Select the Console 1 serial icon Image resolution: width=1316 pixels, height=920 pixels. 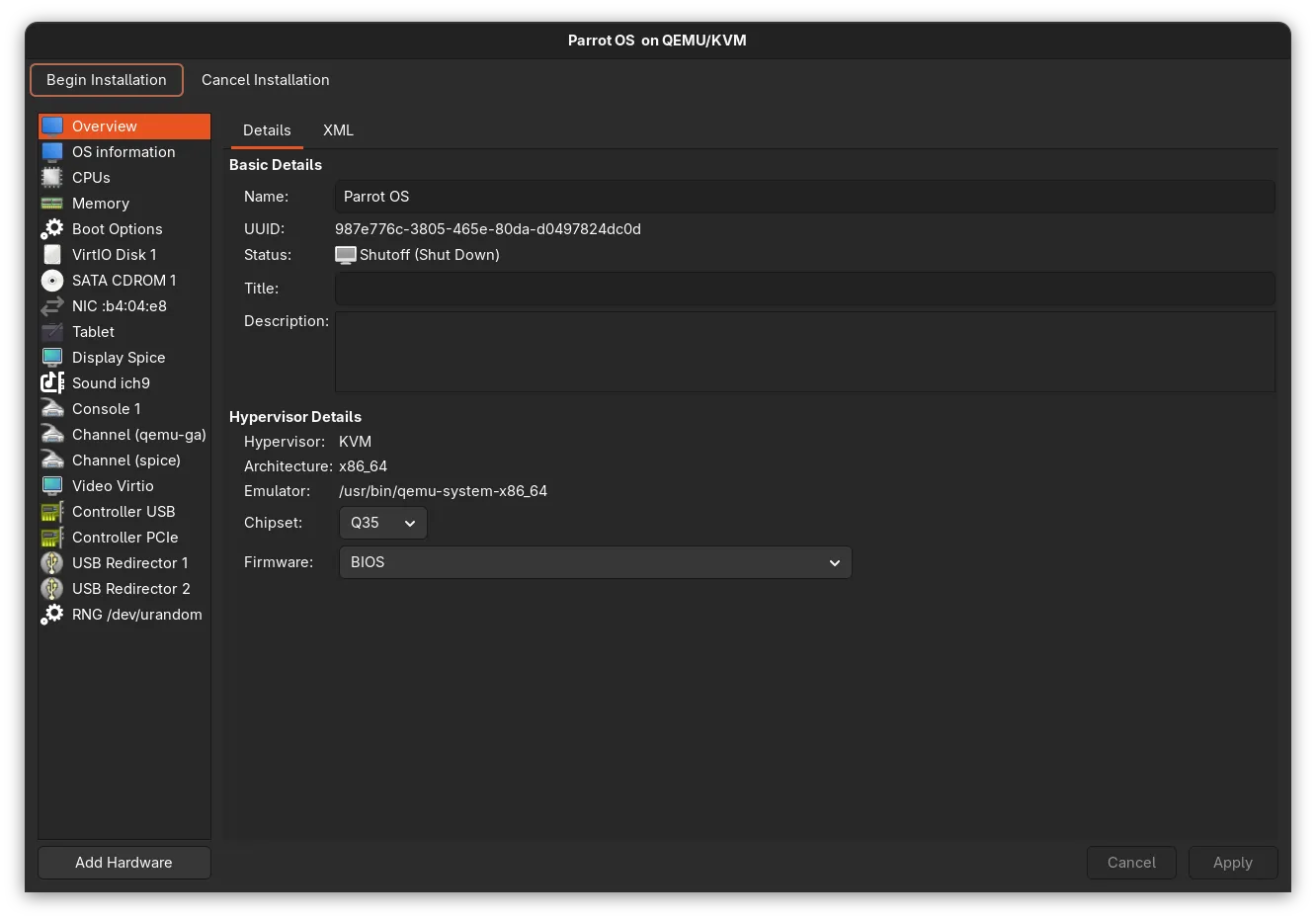[52, 409]
